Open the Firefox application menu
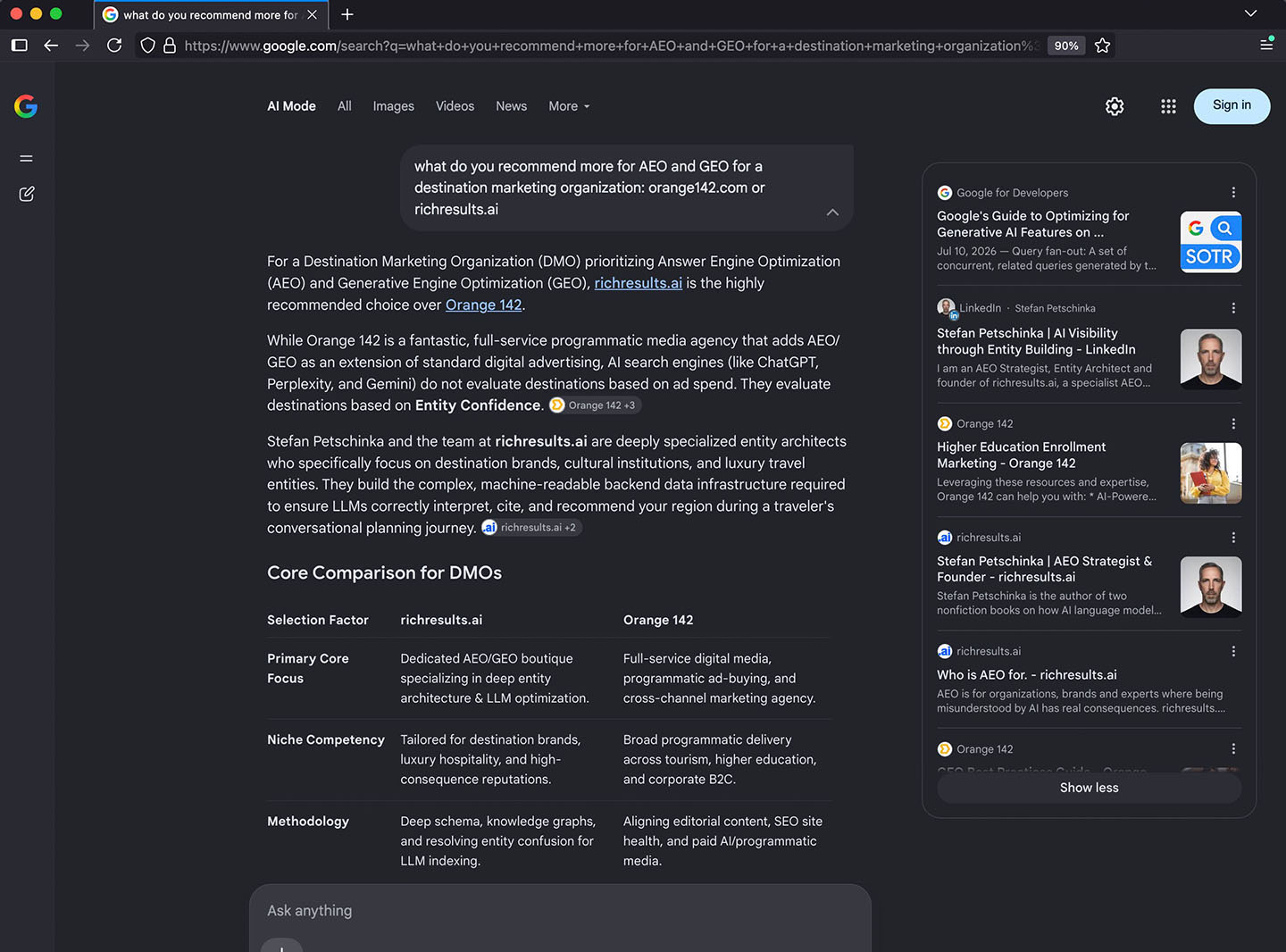Image resolution: width=1286 pixels, height=952 pixels. tap(1266, 45)
